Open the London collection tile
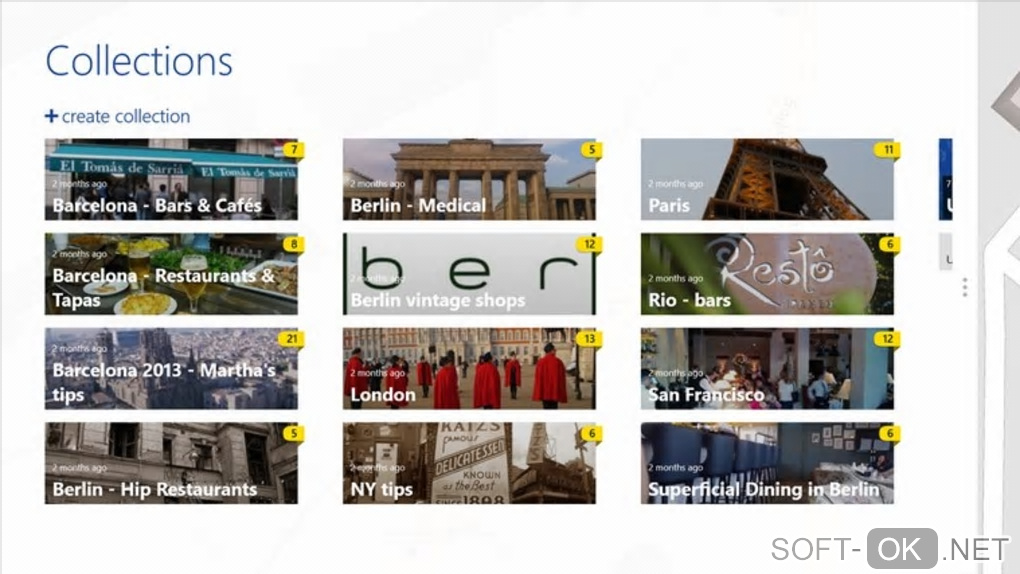The image size is (1020, 574). click(469, 368)
